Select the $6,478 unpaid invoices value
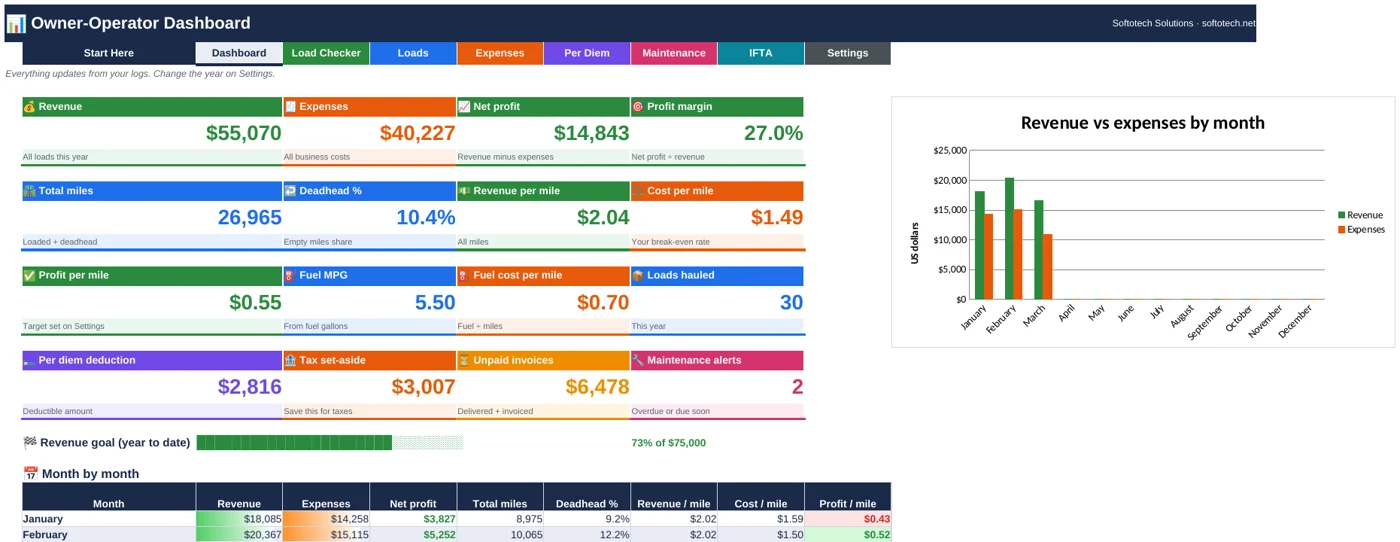Screen dimensions: 1400x542 tap(597, 386)
